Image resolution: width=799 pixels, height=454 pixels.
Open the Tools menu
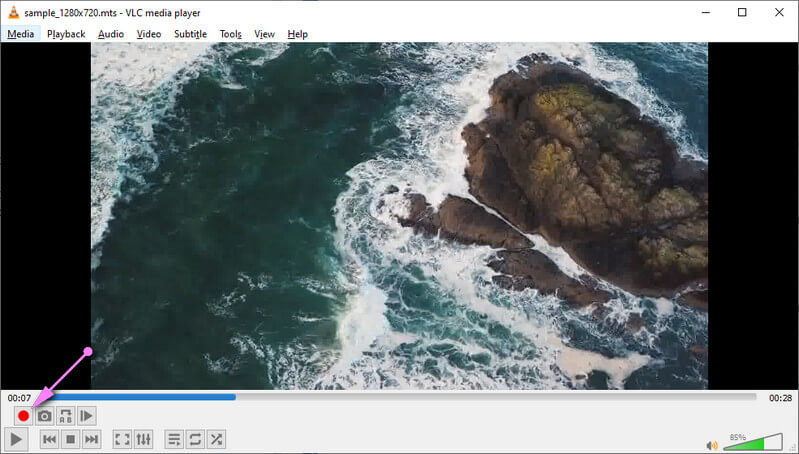[230, 34]
